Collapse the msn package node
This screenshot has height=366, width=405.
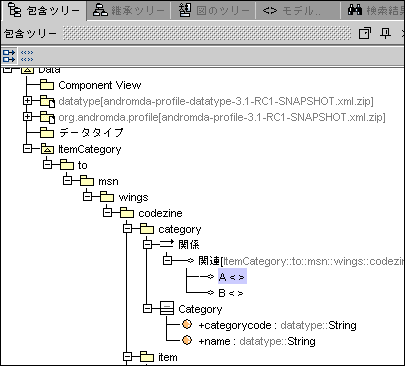(67, 180)
